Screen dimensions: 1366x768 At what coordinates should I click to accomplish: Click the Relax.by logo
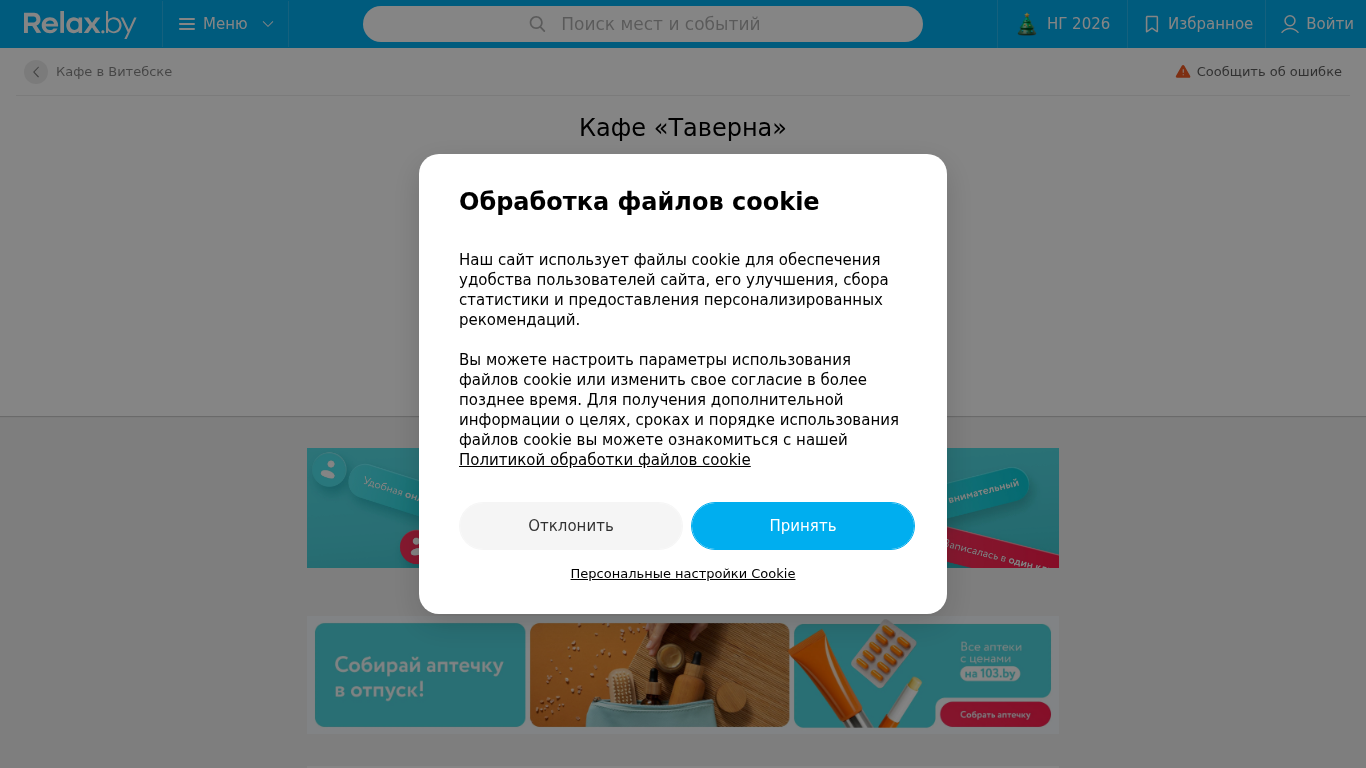click(80, 24)
